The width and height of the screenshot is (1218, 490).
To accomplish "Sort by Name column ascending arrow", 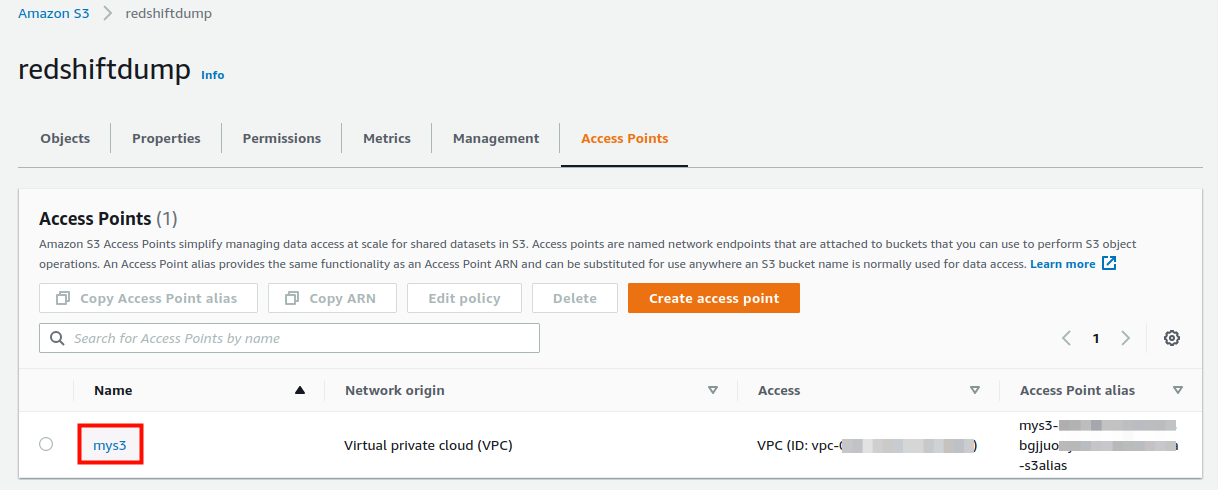I will coord(300,390).
